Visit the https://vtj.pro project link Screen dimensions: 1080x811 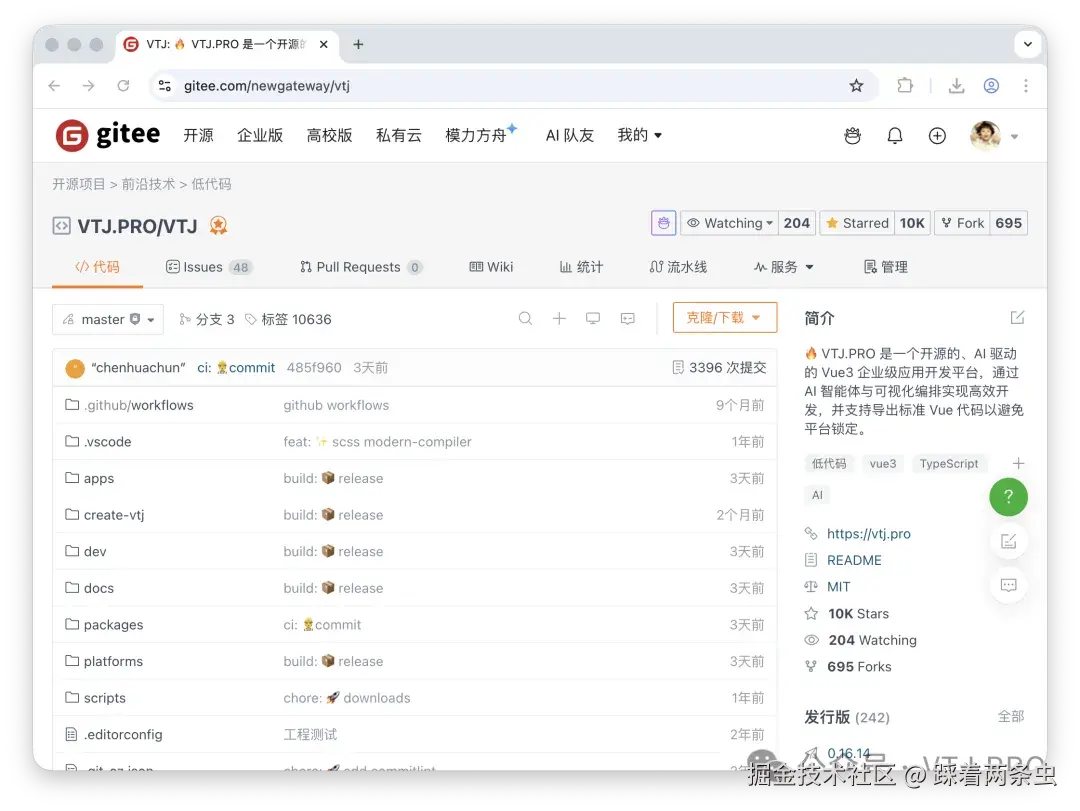coord(868,533)
